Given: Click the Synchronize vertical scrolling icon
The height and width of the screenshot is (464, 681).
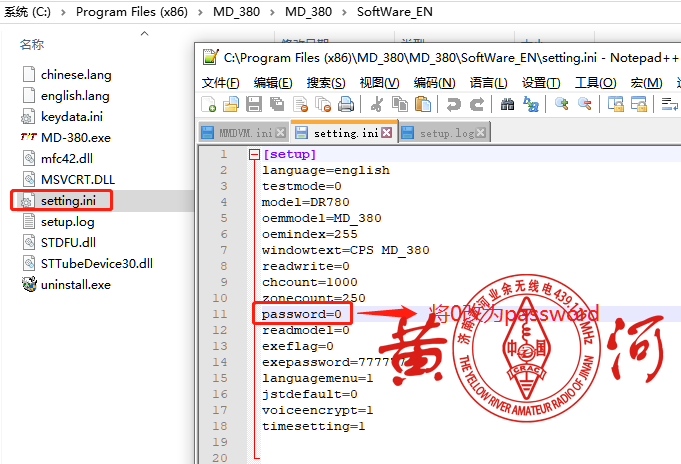Looking at the screenshot, I should coord(615,104).
